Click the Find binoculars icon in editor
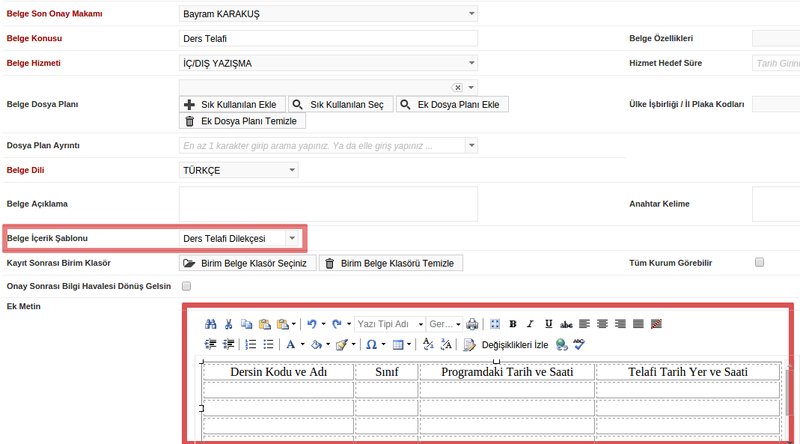The width and height of the screenshot is (800, 444). 210,324
